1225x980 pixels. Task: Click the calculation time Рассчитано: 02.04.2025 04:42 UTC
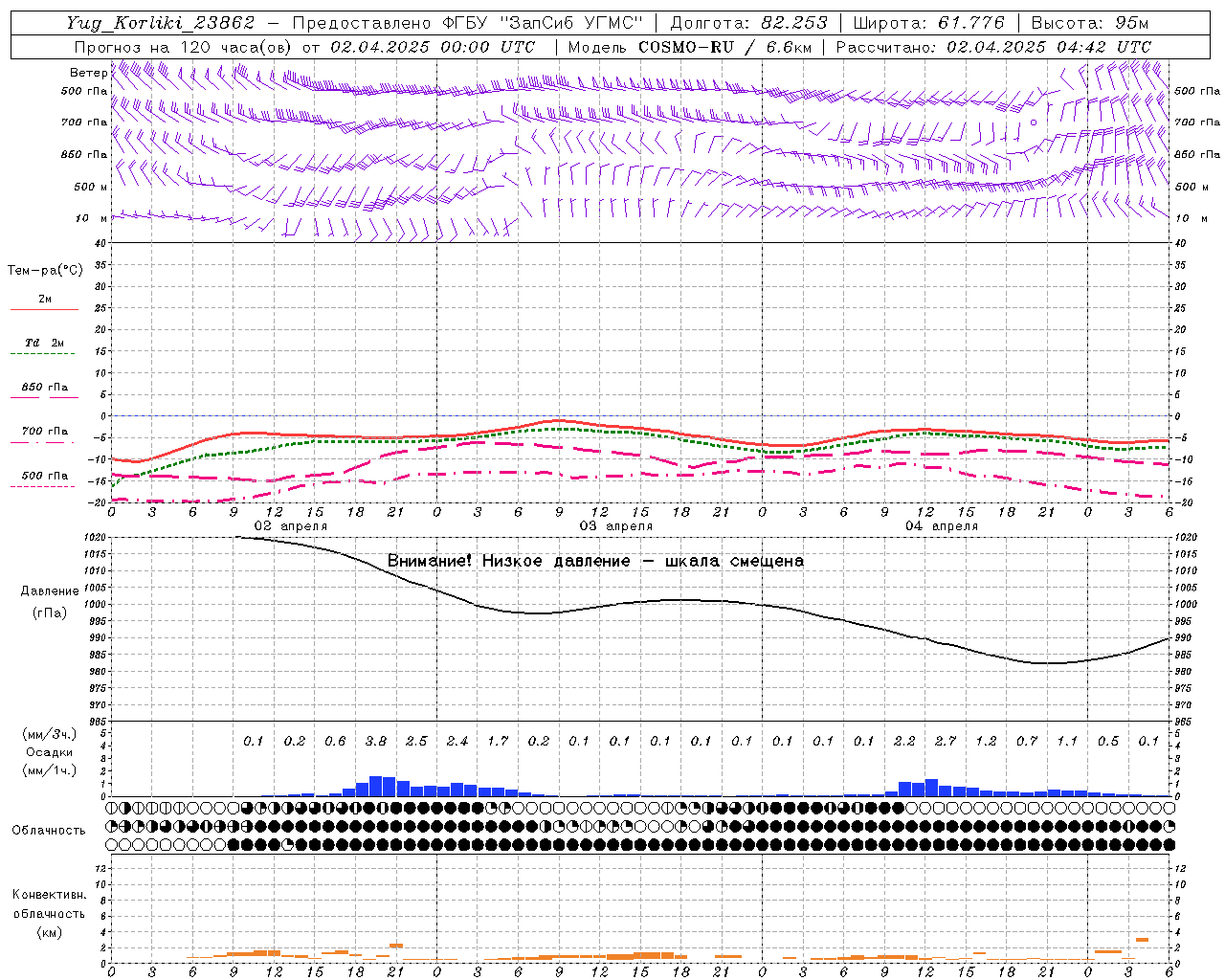click(993, 47)
